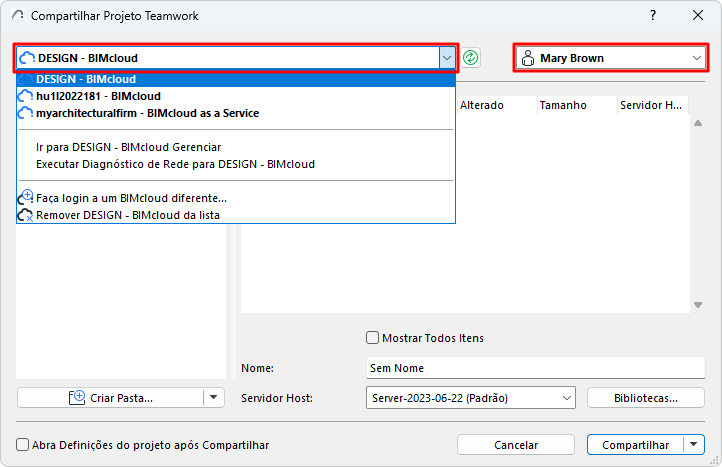Viewport: 722px width, 467px height.
Task: Collapse the DESIGN - BIMcloud server dropdown
Action: (446, 58)
